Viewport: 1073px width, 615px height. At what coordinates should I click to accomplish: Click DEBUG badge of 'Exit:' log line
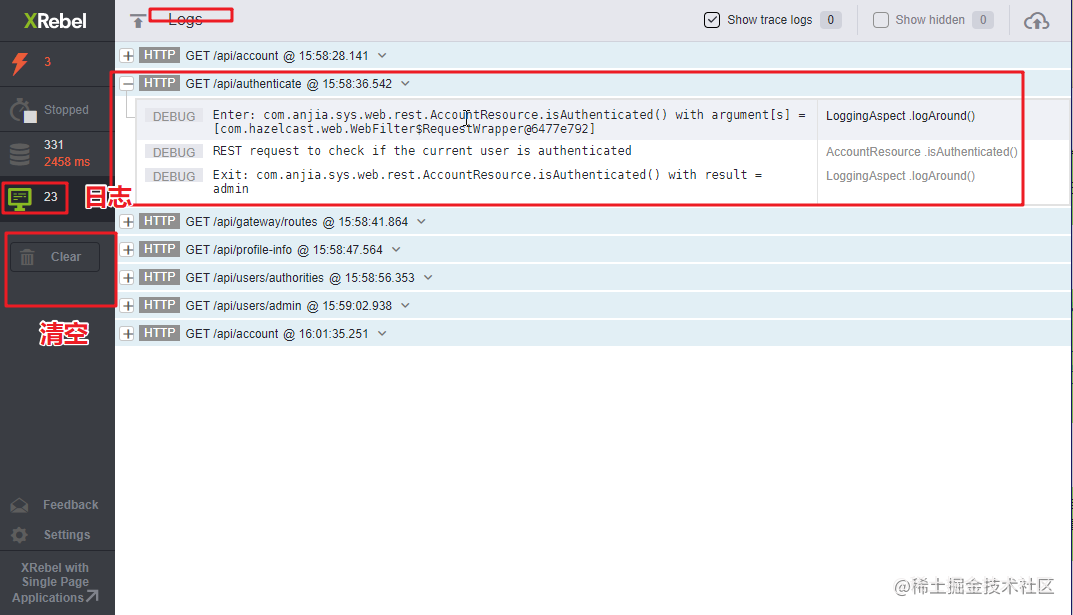[x=174, y=176]
